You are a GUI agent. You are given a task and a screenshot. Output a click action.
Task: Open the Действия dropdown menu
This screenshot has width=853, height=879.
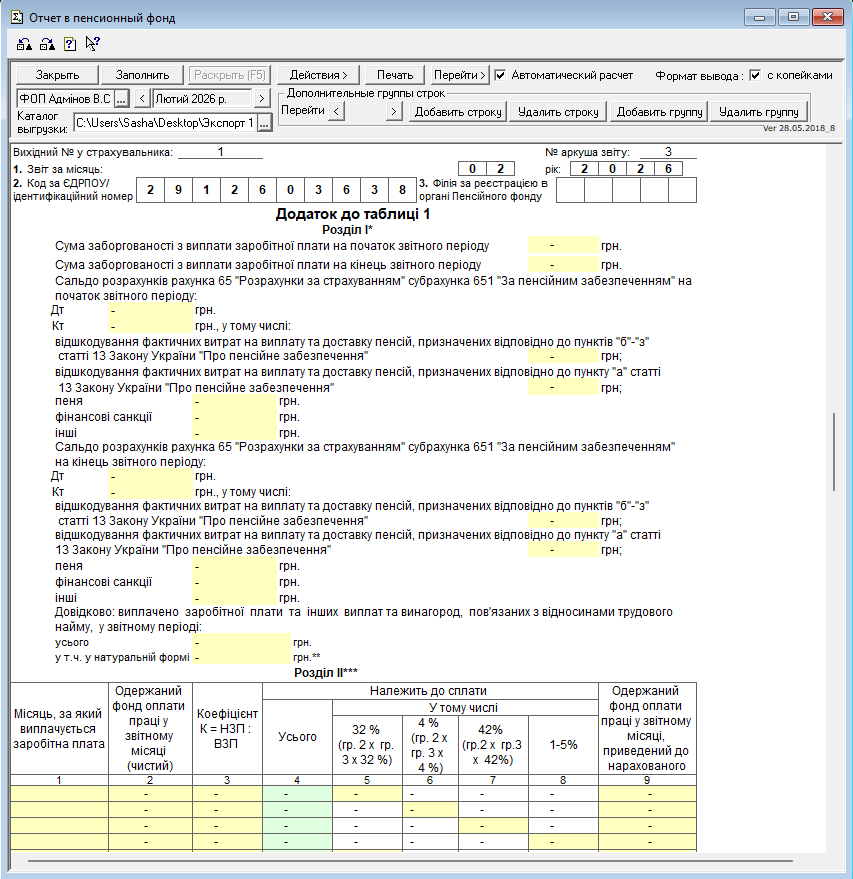tap(318, 75)
